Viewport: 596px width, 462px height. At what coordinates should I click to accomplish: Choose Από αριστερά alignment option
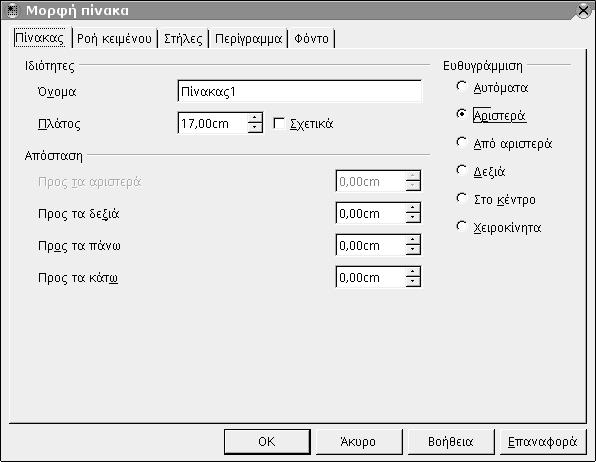pos(461,143)
